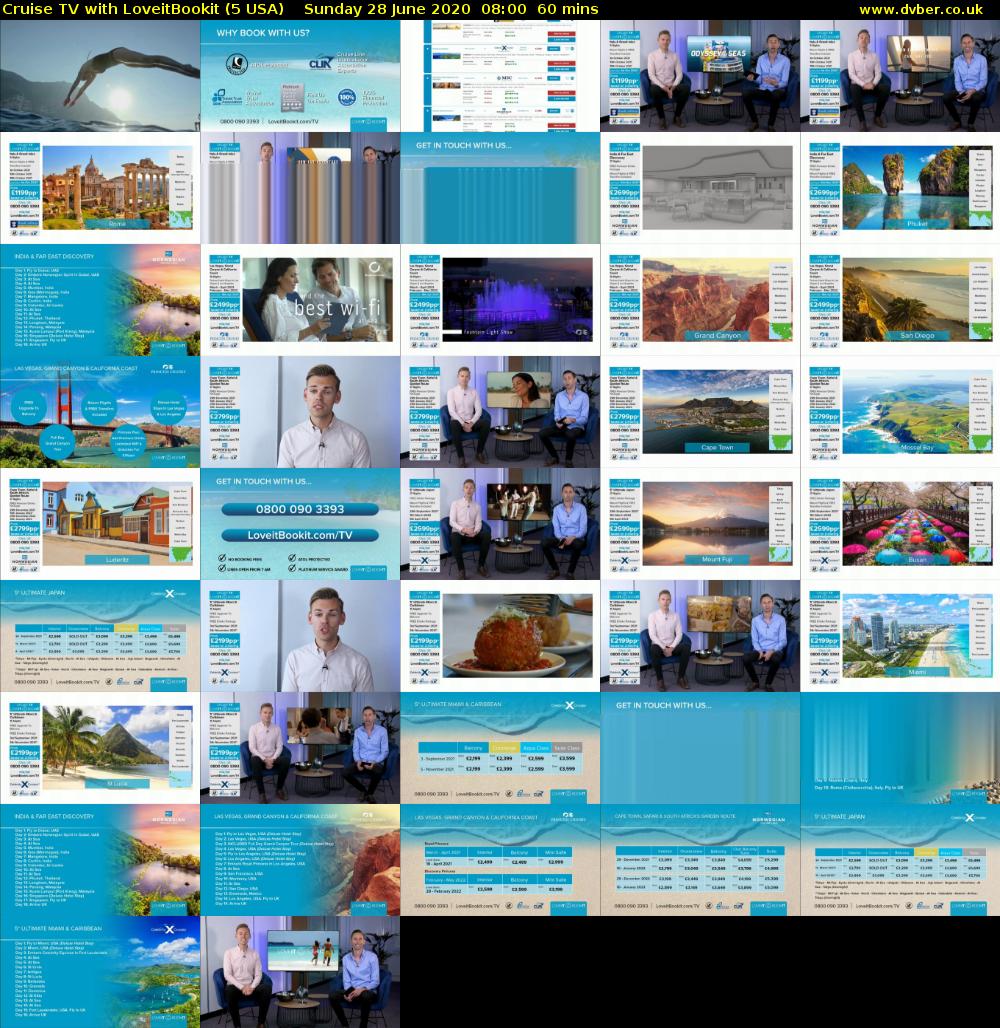Image resolution: width=1000 pixels, height=1028 pixels.
Task: Click the Mount Fuji caption label
Action: 717,560
